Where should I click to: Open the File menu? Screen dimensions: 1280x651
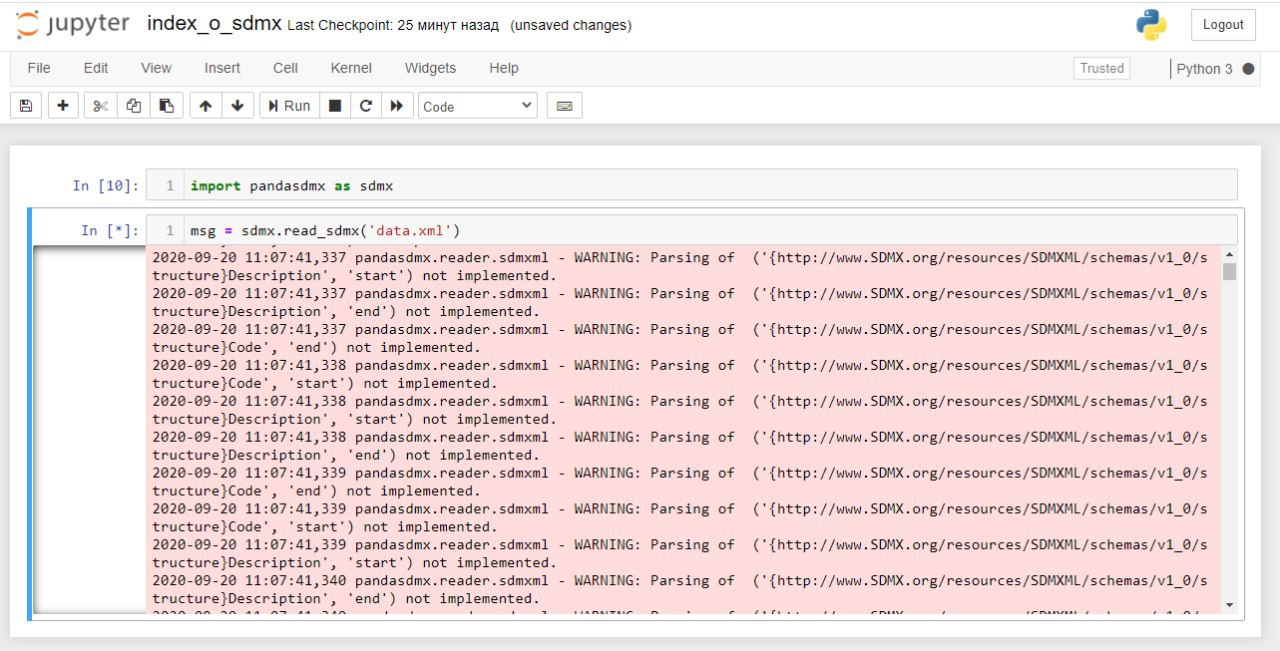[39, 68]
